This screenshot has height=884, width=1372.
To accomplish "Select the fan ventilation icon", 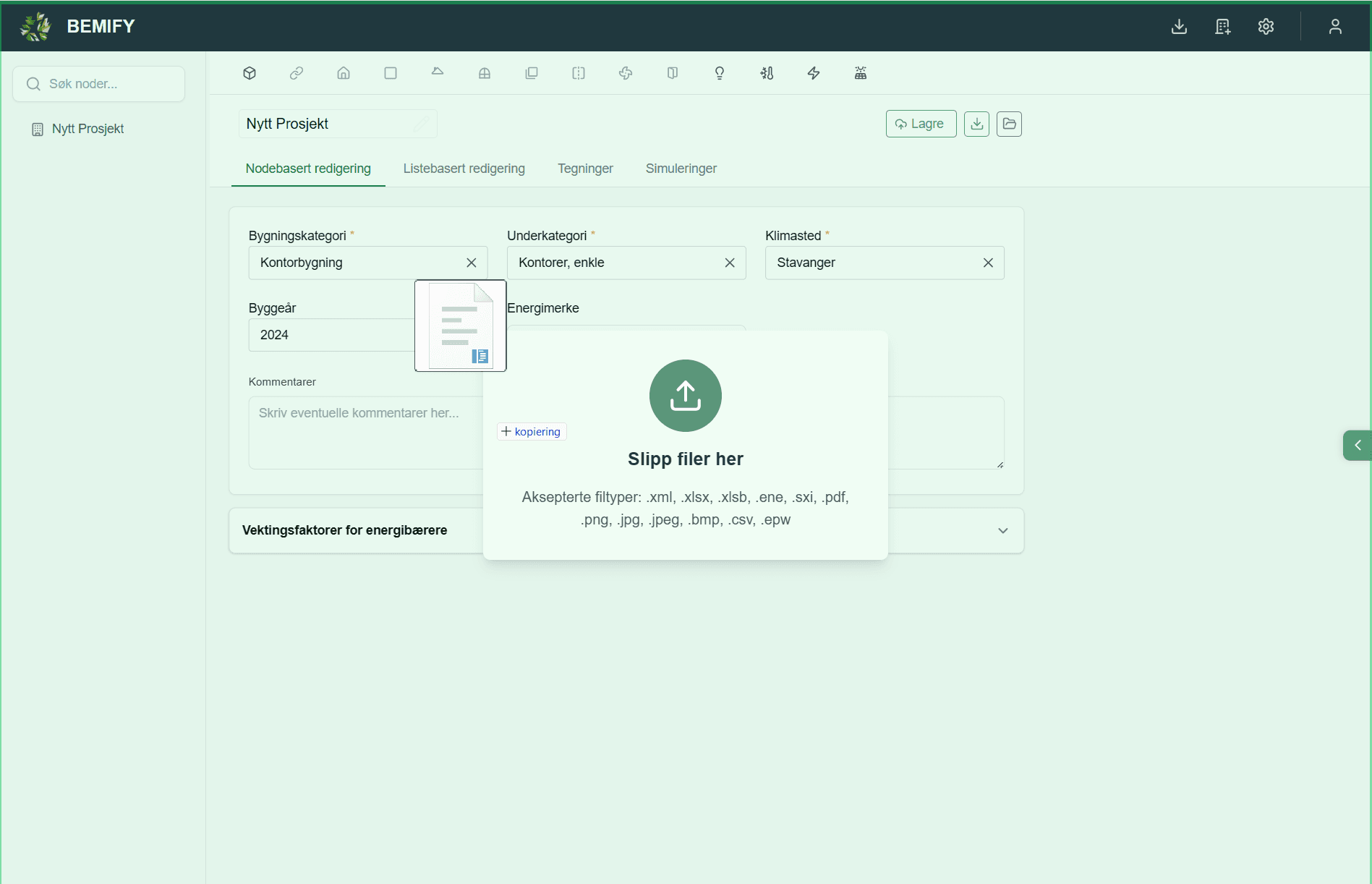I will (x=626, y=73).
